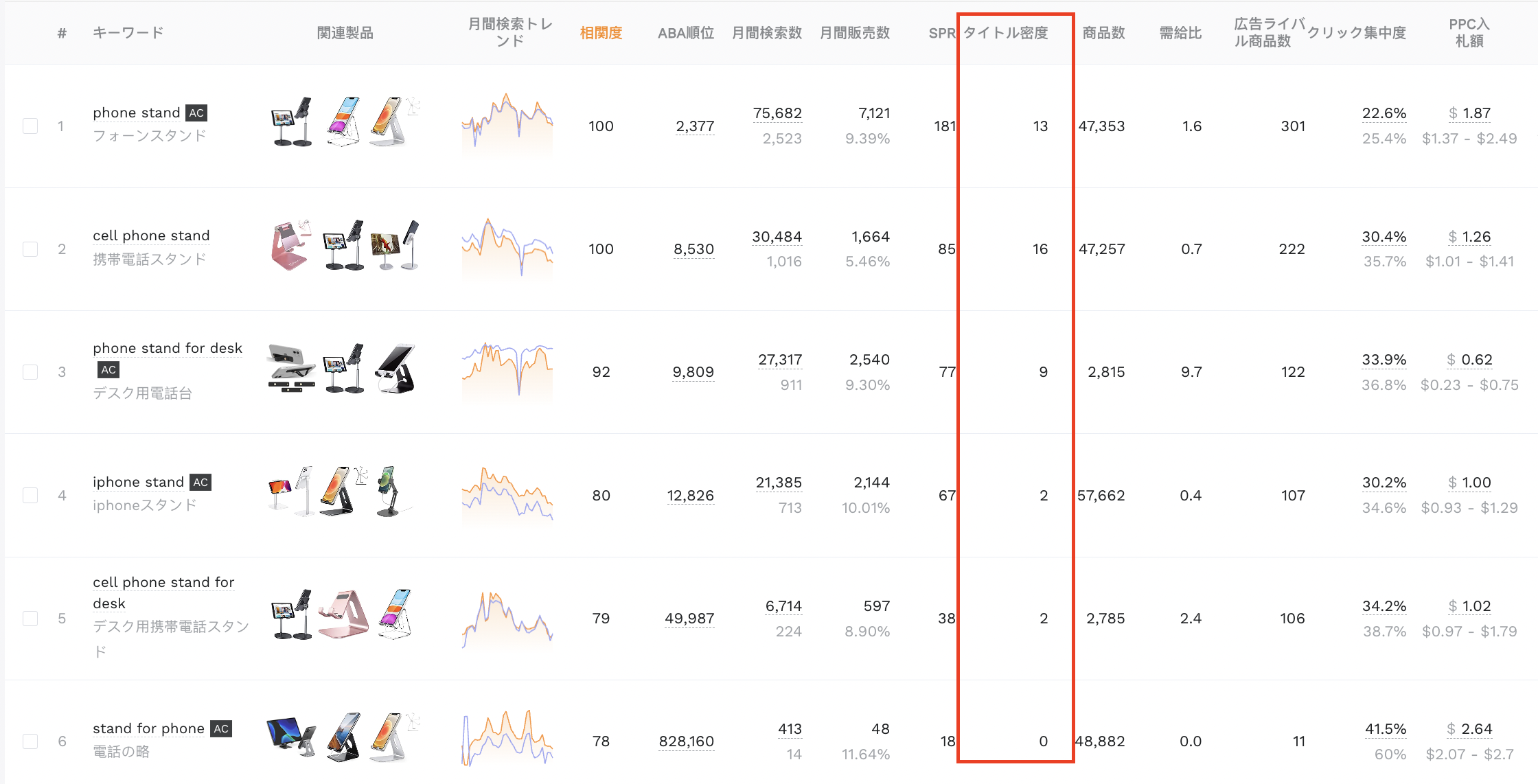Open black tablet stand image in row 6
The height and width of the screenshot is (784, 1538).
pos(291,736)
